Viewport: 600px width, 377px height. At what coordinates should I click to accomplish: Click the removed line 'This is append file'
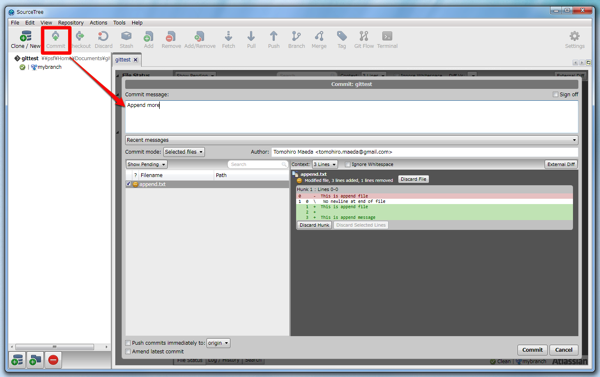point(435,196)
